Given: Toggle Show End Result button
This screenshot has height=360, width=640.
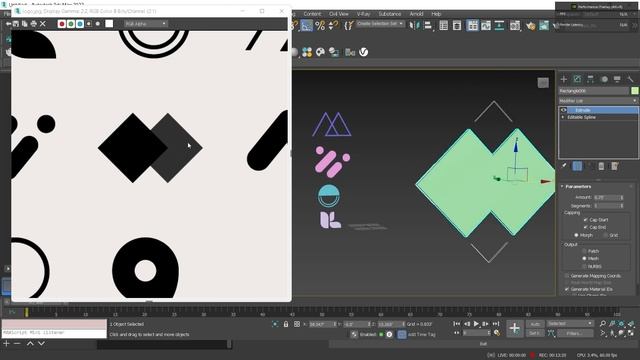Looking at the screenshot, I should [577, 166].
